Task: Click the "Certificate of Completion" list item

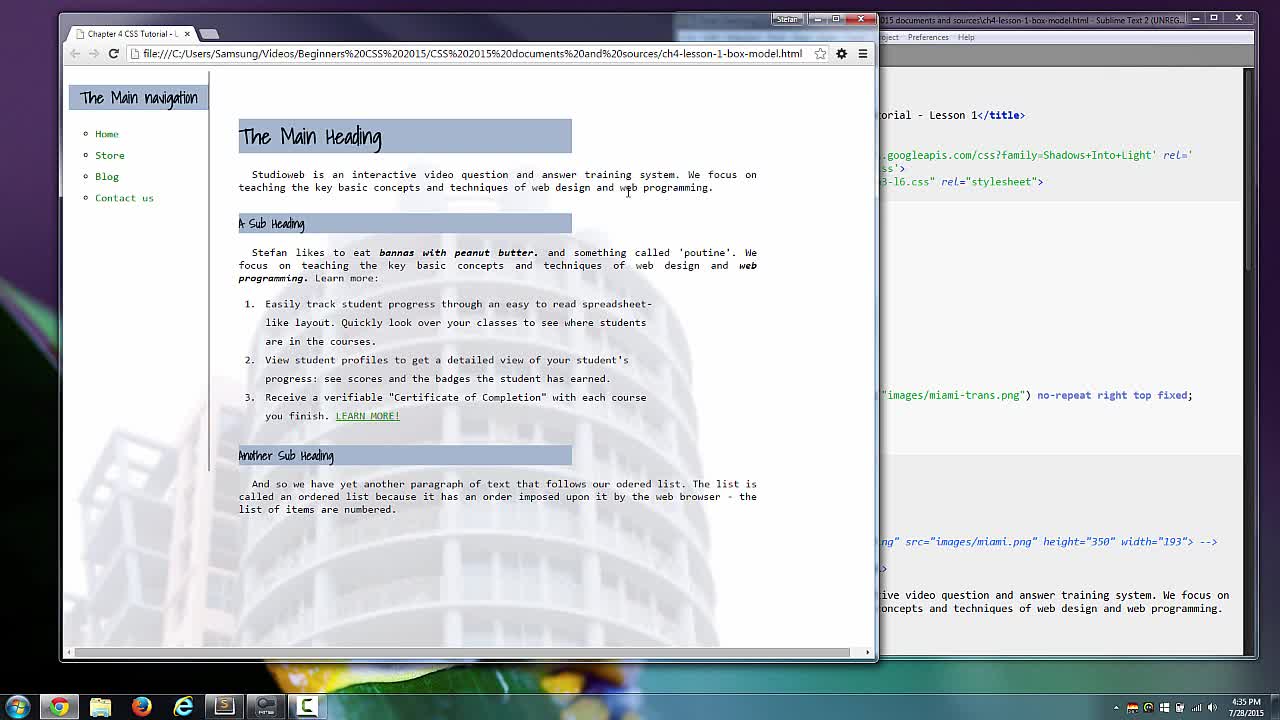Action: pos(455,406)
